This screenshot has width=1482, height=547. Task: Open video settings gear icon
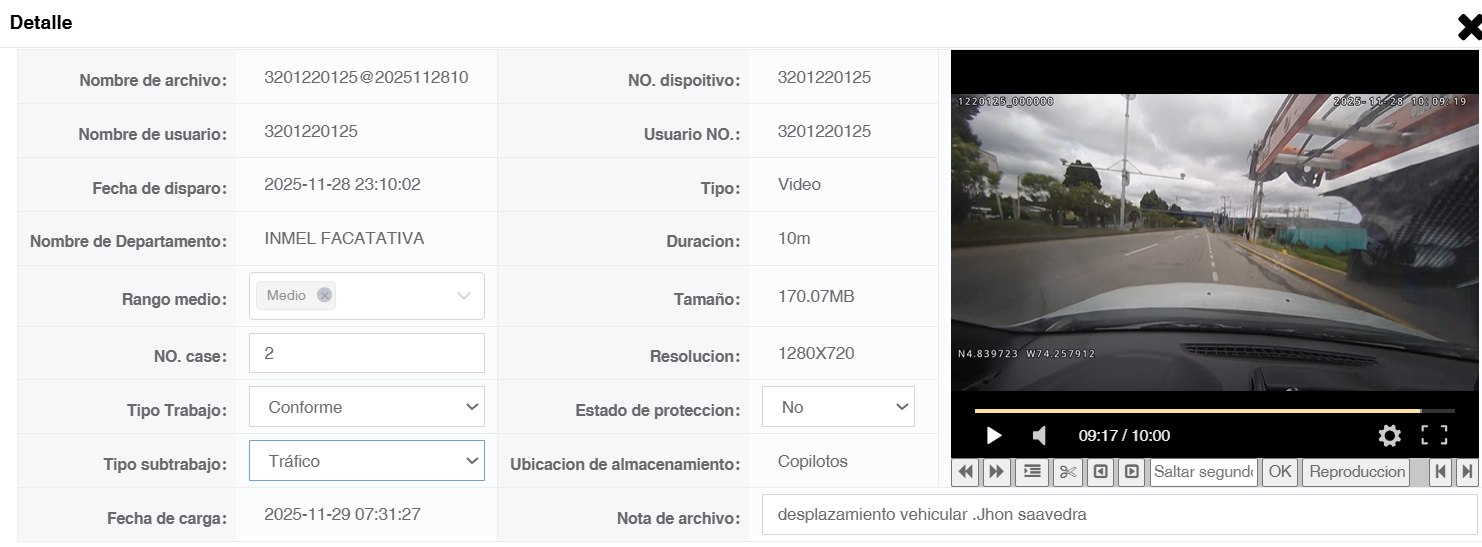pyautogui.click(x=1389, y=435)
